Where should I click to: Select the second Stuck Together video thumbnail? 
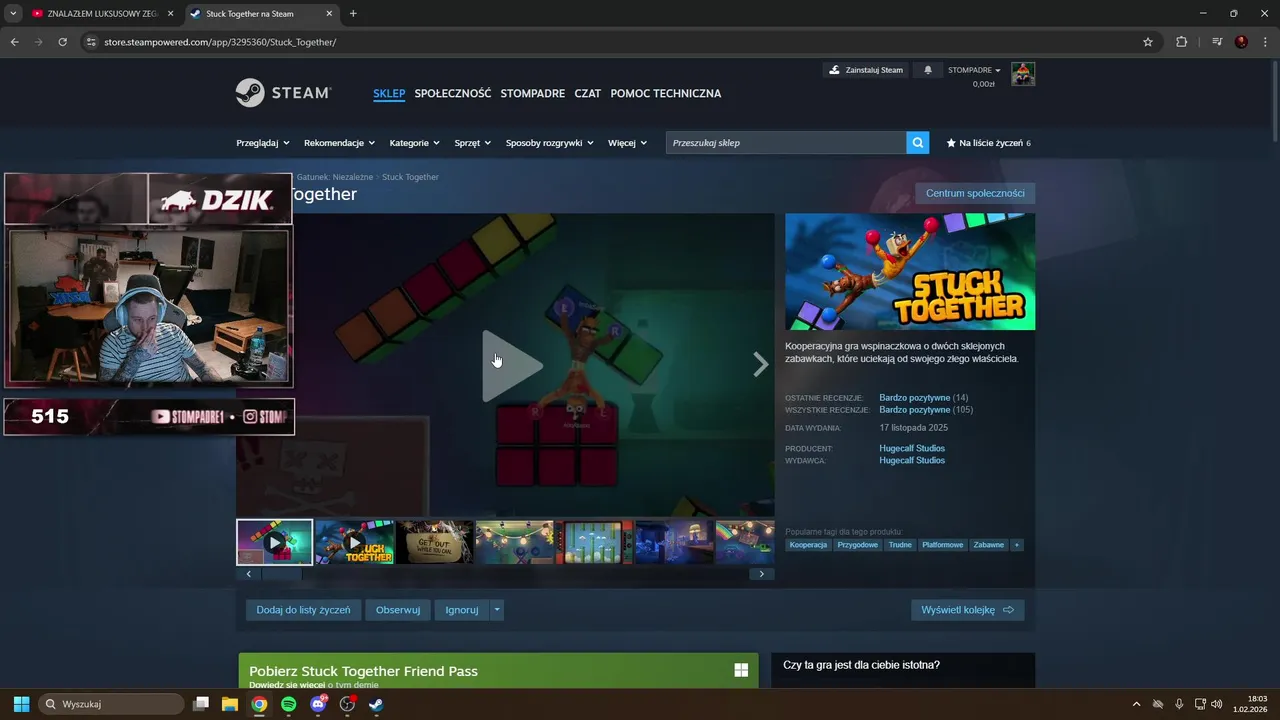(354, 542)
